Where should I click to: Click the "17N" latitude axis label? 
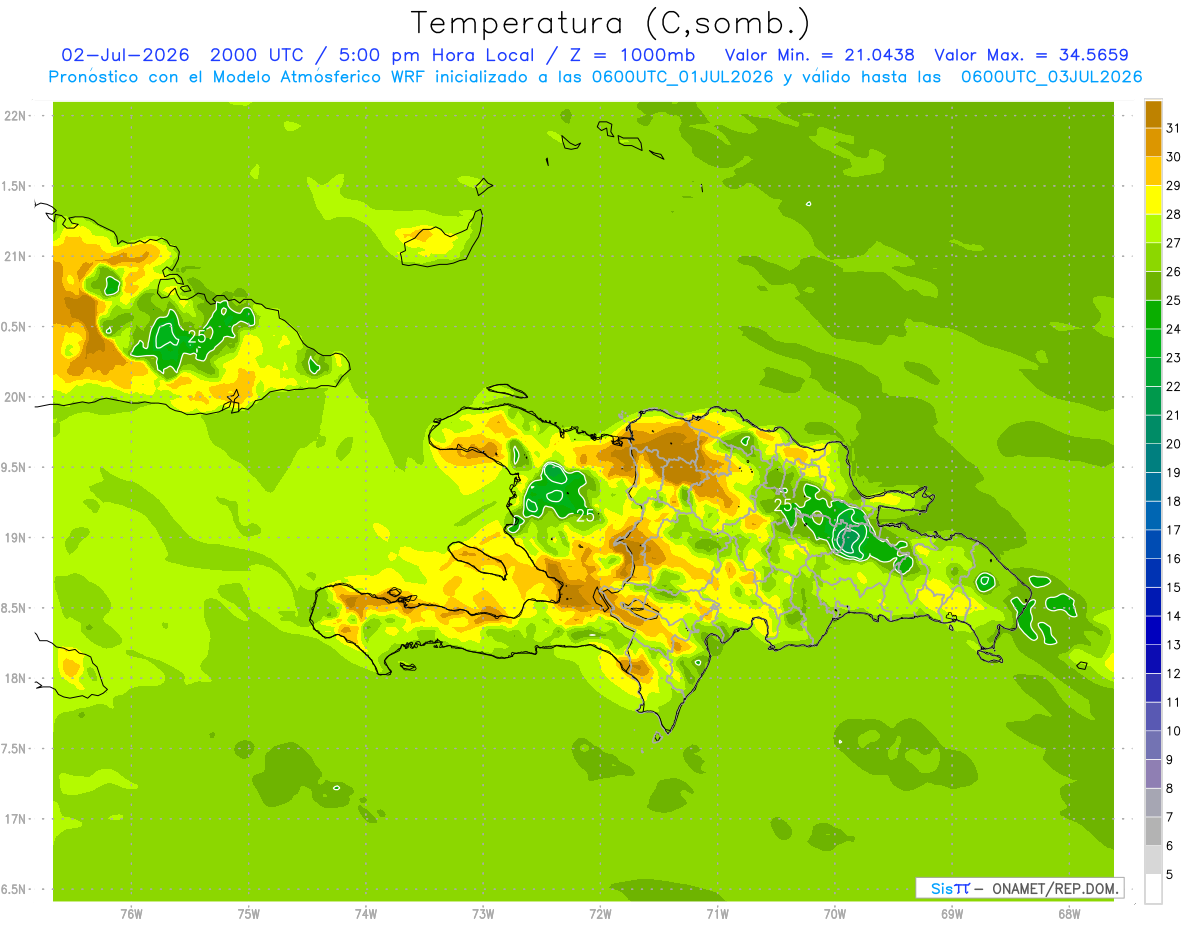click(x=16, y=819)
